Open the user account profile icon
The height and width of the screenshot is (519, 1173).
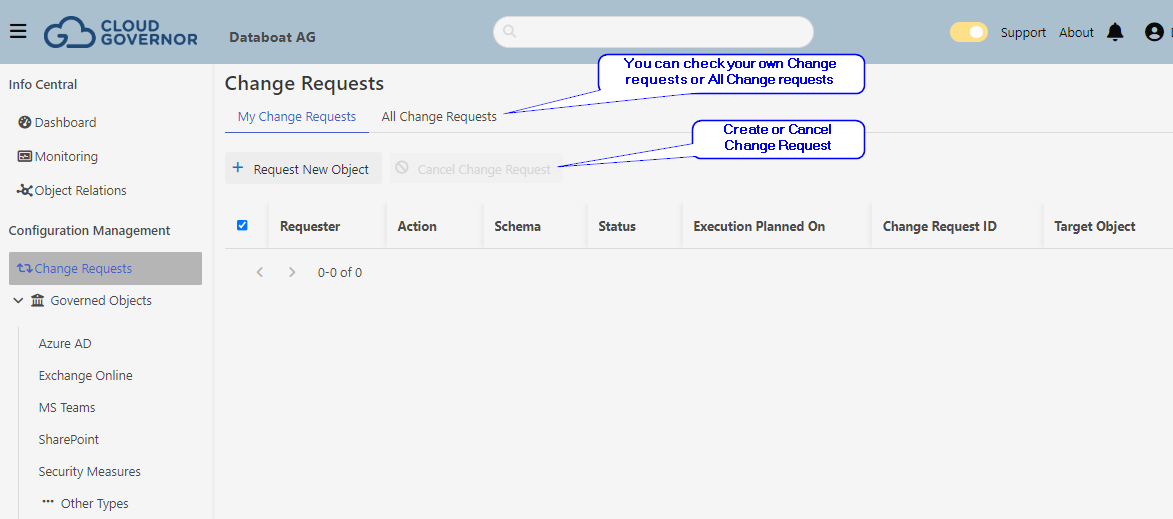click(x=1154, y=32)
